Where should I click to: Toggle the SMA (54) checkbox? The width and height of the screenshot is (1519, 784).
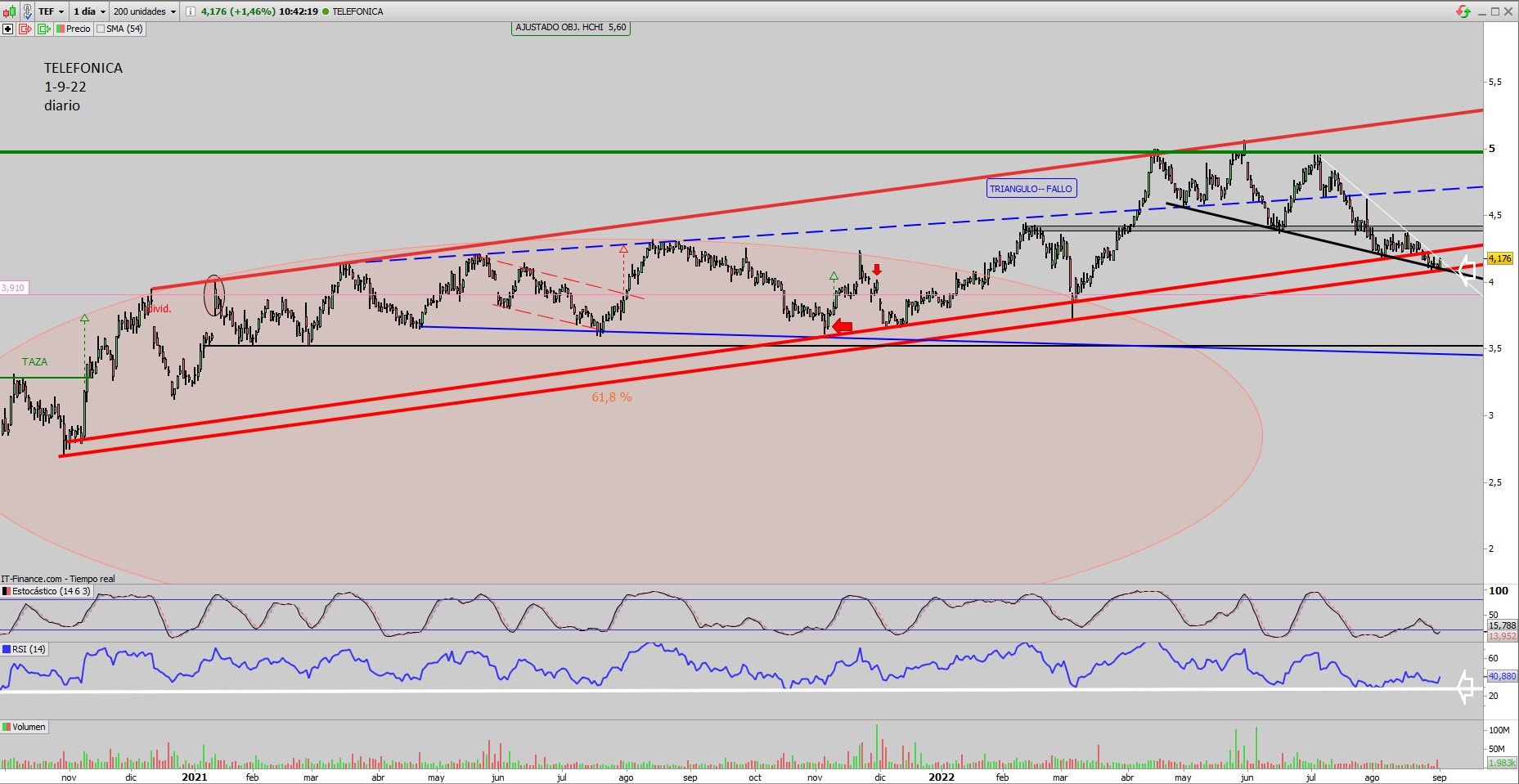pyautogui.click(x=101, y=29)
